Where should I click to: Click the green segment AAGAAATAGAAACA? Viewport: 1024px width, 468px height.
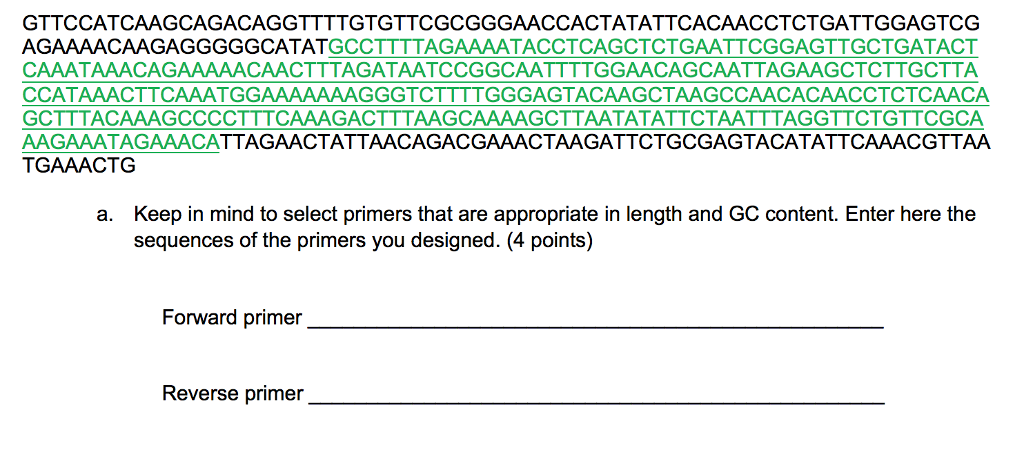[x=121, y=142]
